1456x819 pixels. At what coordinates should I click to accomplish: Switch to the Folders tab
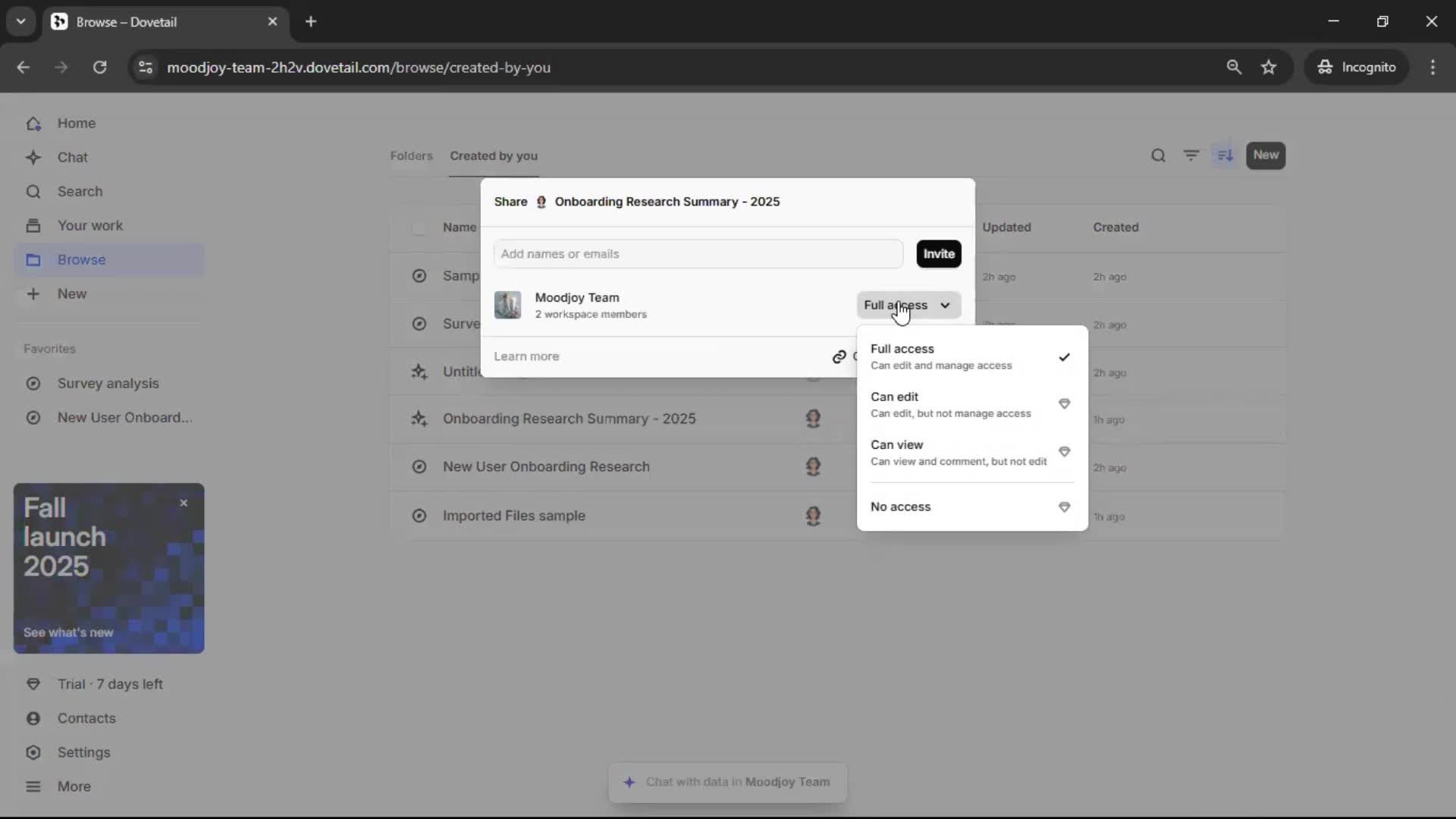(411, 155)
